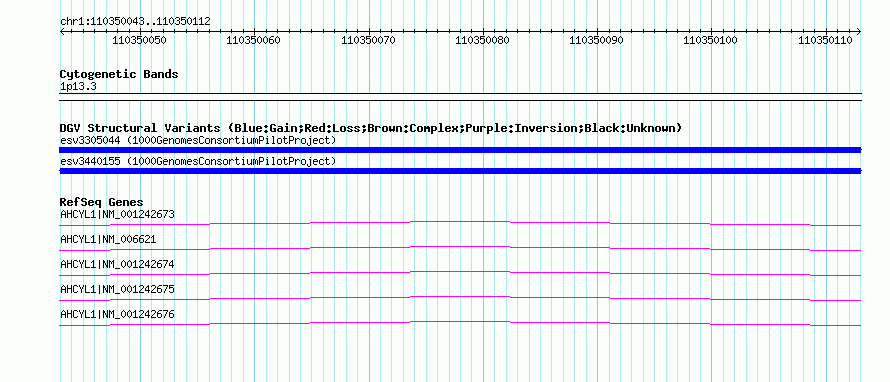Select the esv3440155 blue structural variant bar
This screenshot has width=890, height=382.
(460, 171)
